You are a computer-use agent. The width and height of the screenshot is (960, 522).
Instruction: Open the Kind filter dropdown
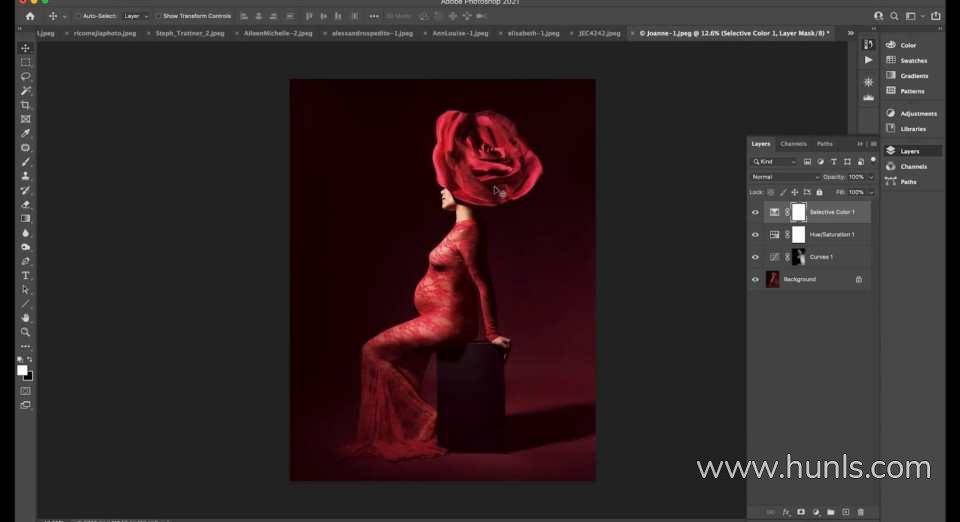pyautogui.click(x=774, y=162)
